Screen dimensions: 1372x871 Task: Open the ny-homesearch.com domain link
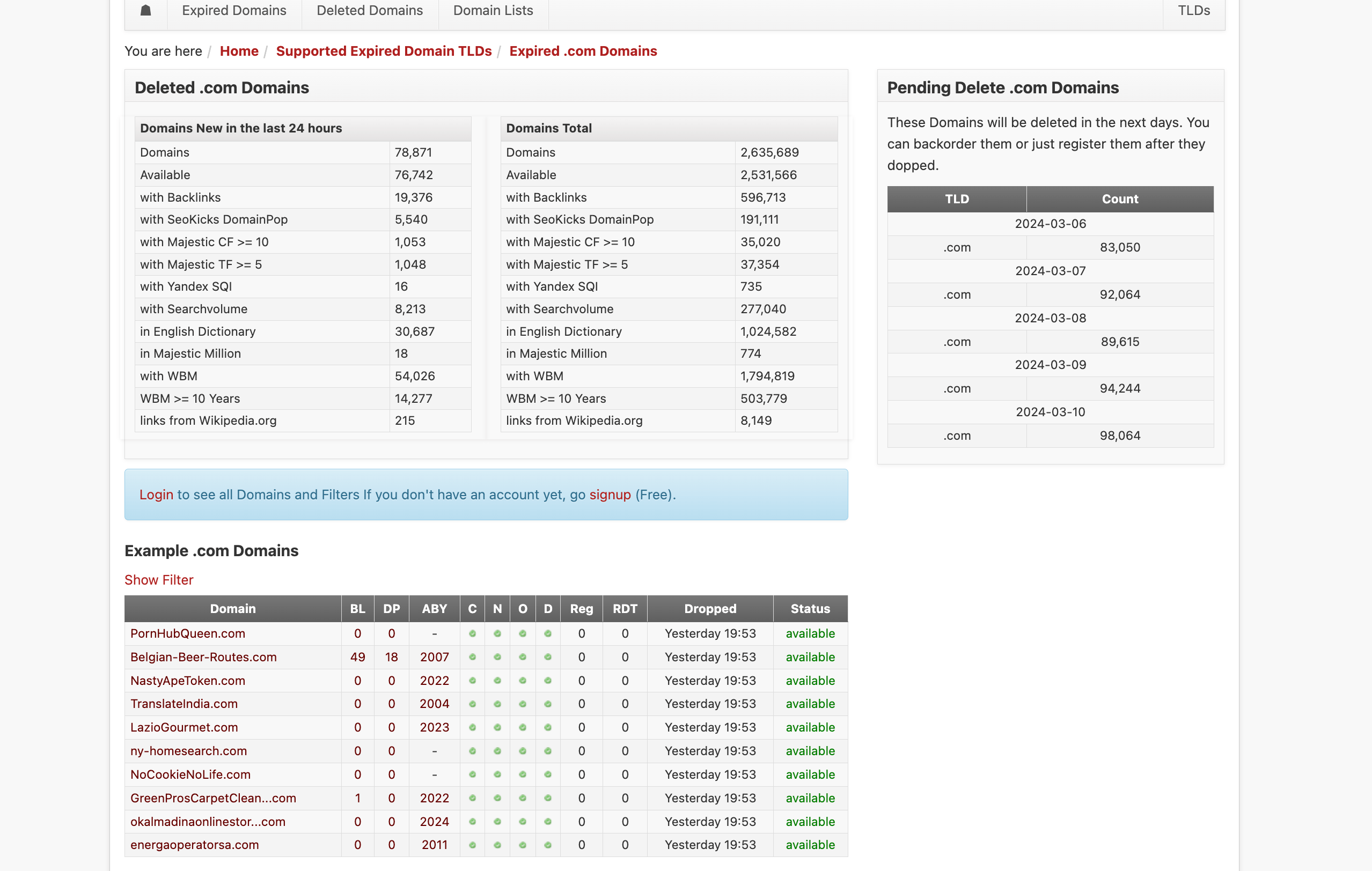tap(188, 751)
